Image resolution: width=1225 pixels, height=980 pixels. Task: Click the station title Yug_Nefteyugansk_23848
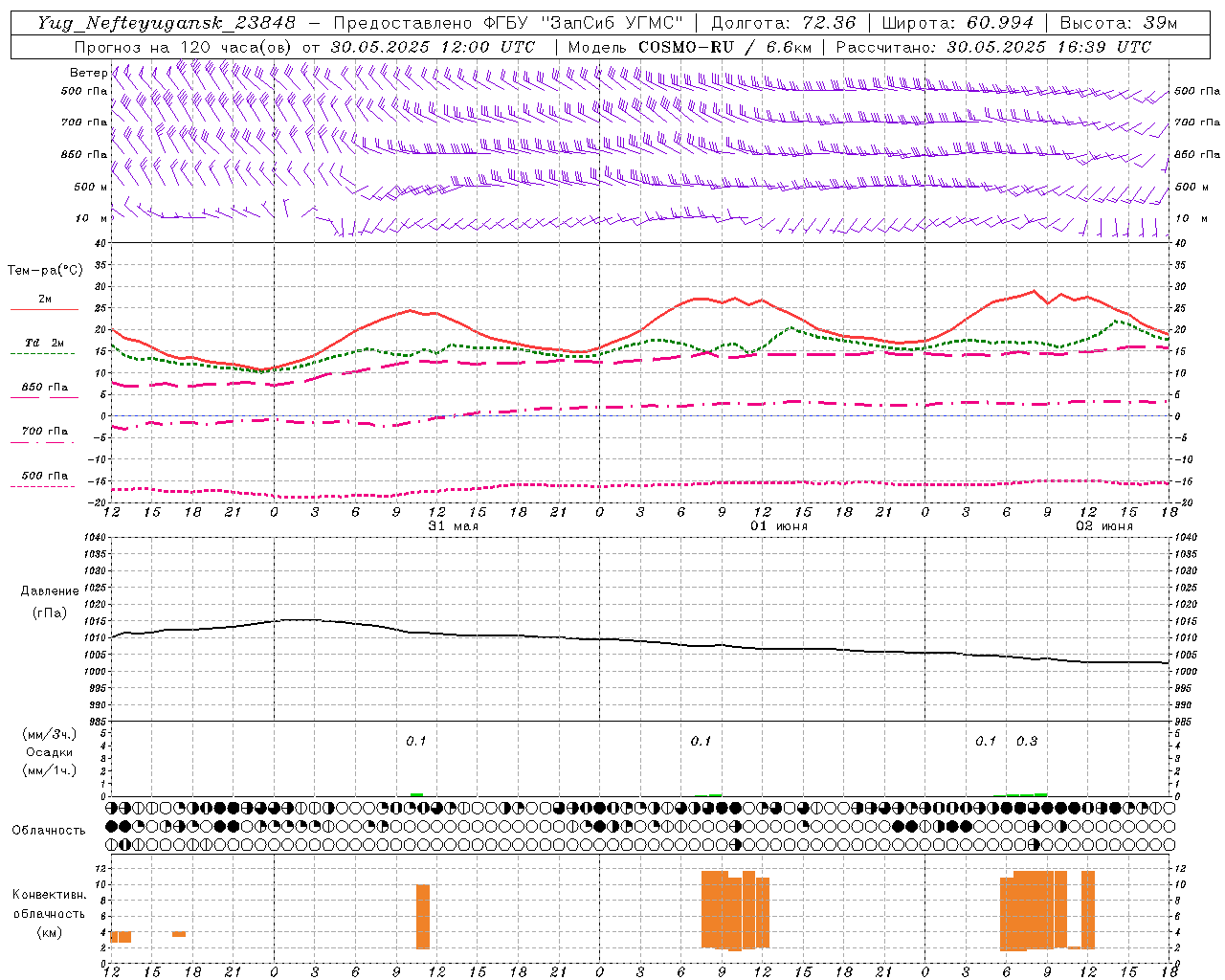[x=167, y=23]
